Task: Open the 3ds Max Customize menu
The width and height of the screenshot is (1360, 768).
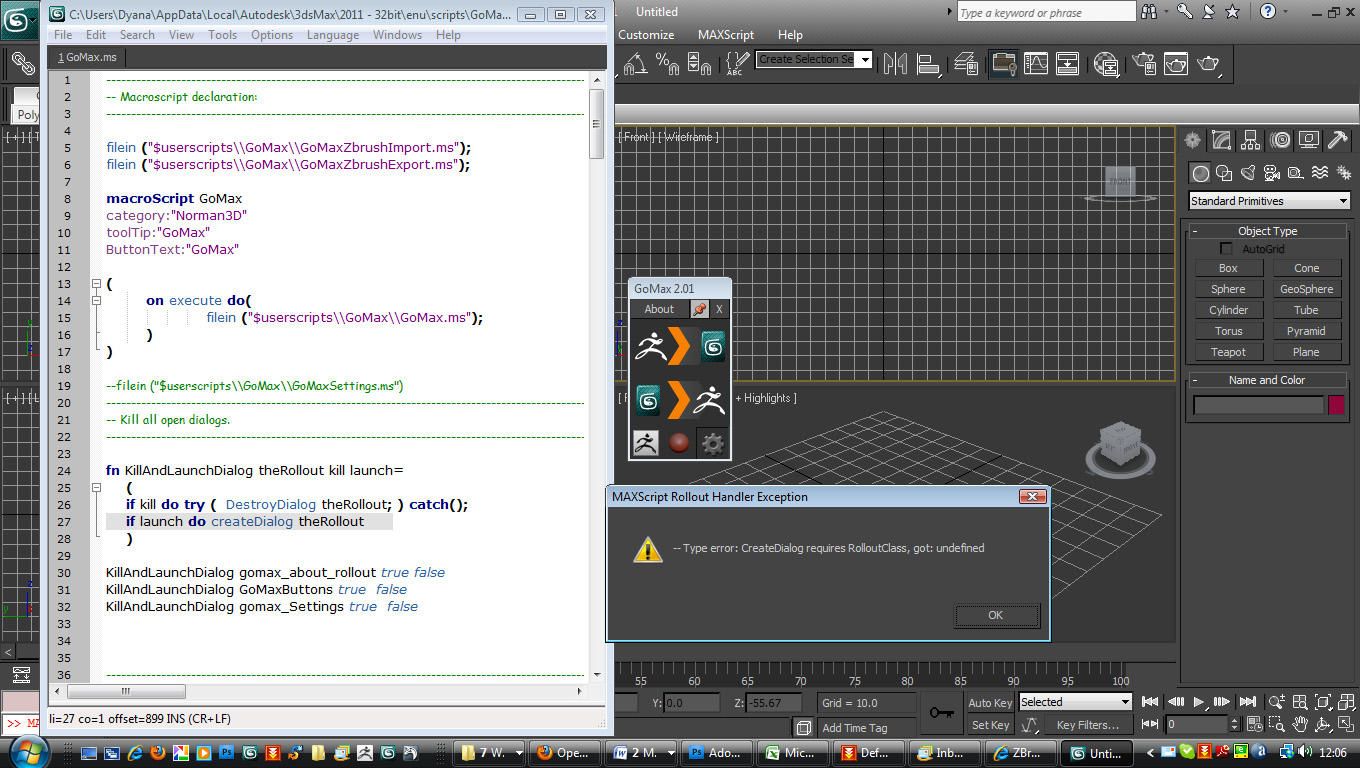Action: point(646,34)
